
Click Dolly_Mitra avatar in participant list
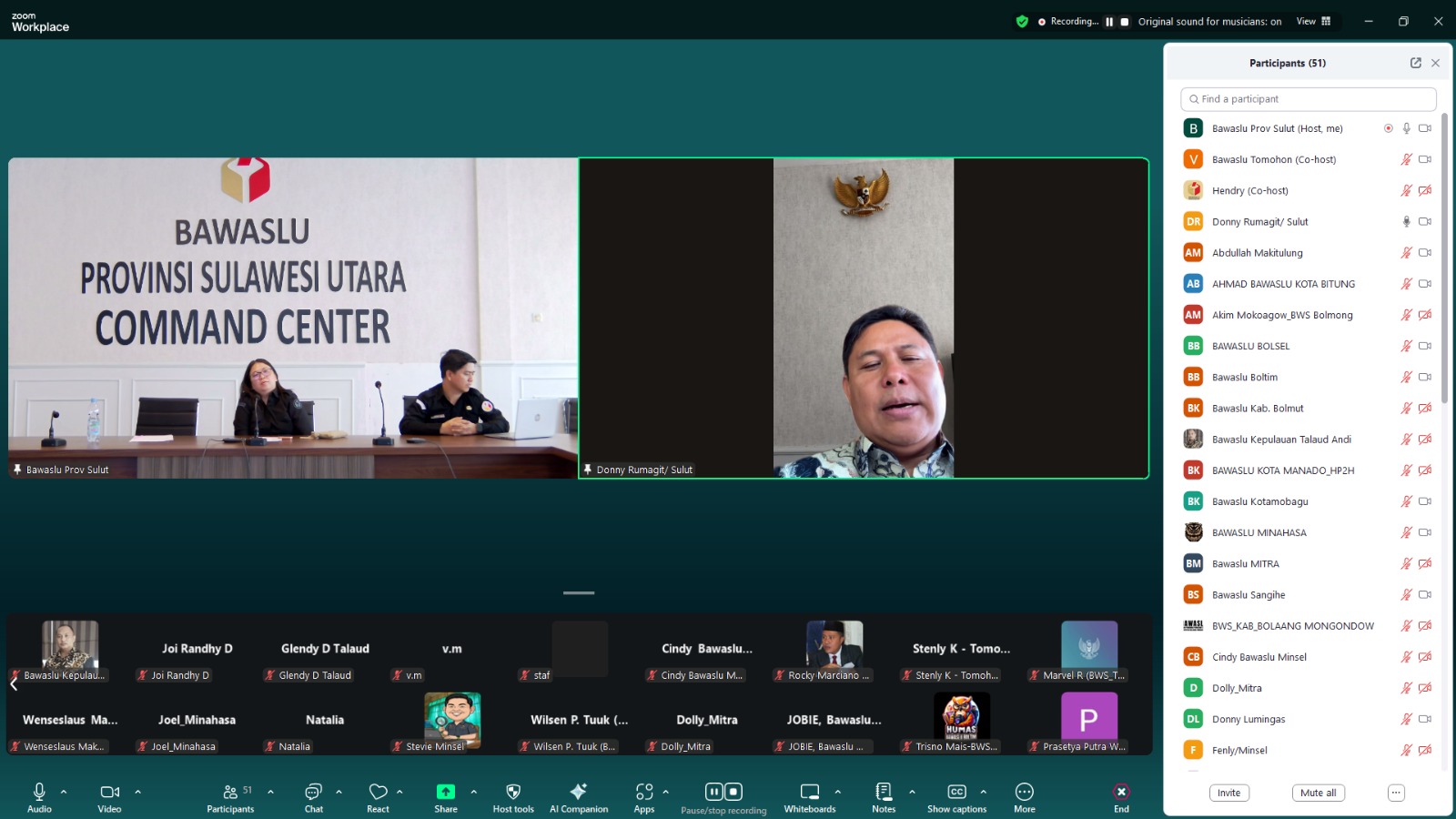click(x=1193, y=688)
